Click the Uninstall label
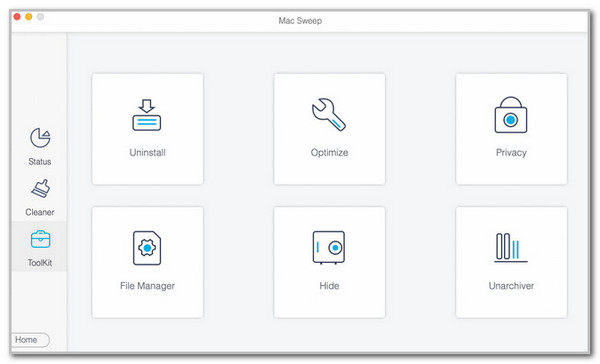The width and height of the screenshot is (600, 364). 147,153
